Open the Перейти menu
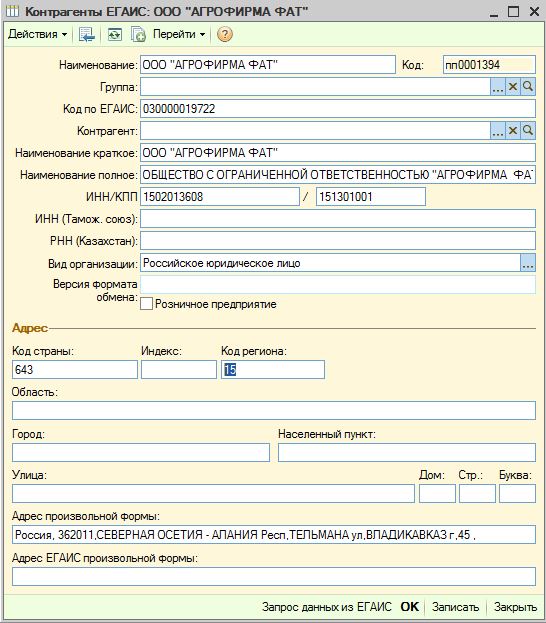This screenshot has width=546, height=623. tap(179, 35)
